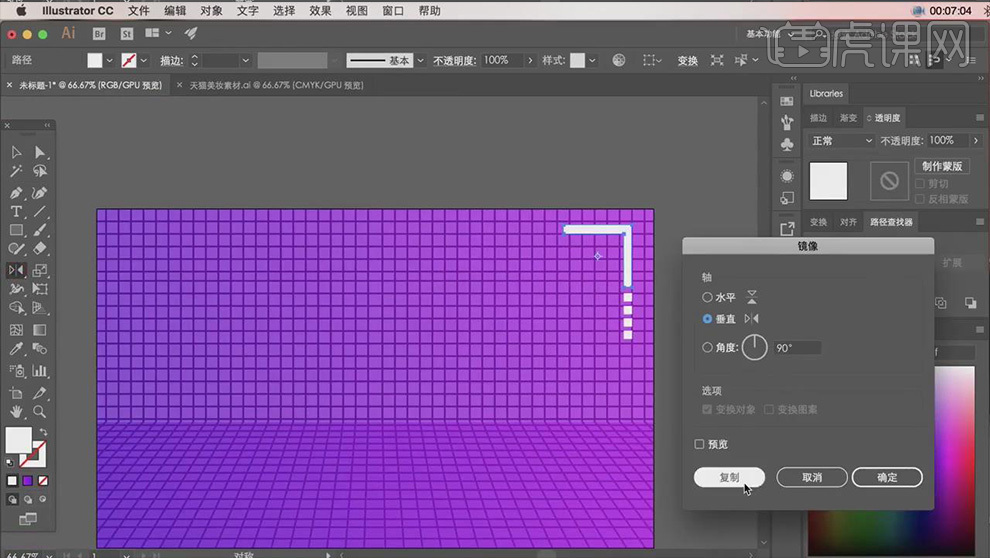990x558 pixels.
Task: Select the Lasso tool
Action: click(40, 171)
